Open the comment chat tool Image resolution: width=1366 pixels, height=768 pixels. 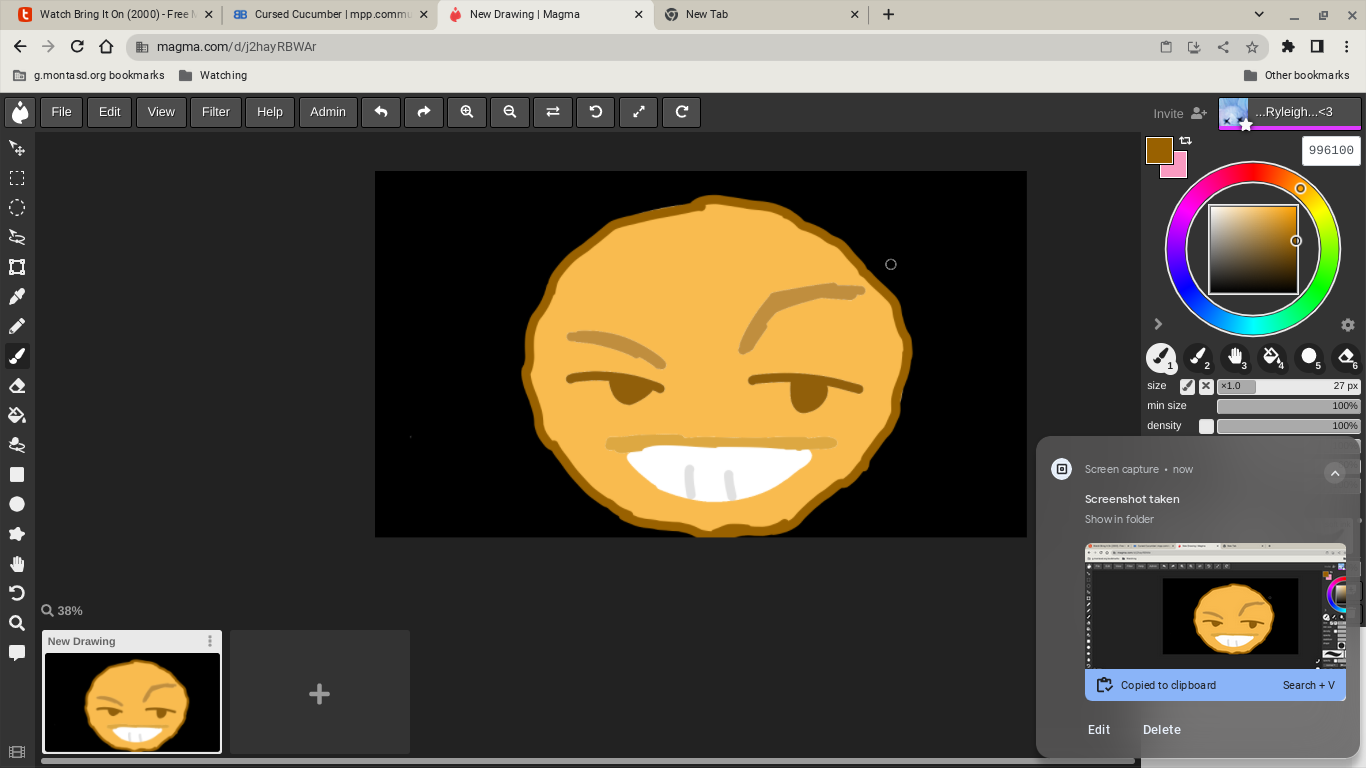coord(17,653)
